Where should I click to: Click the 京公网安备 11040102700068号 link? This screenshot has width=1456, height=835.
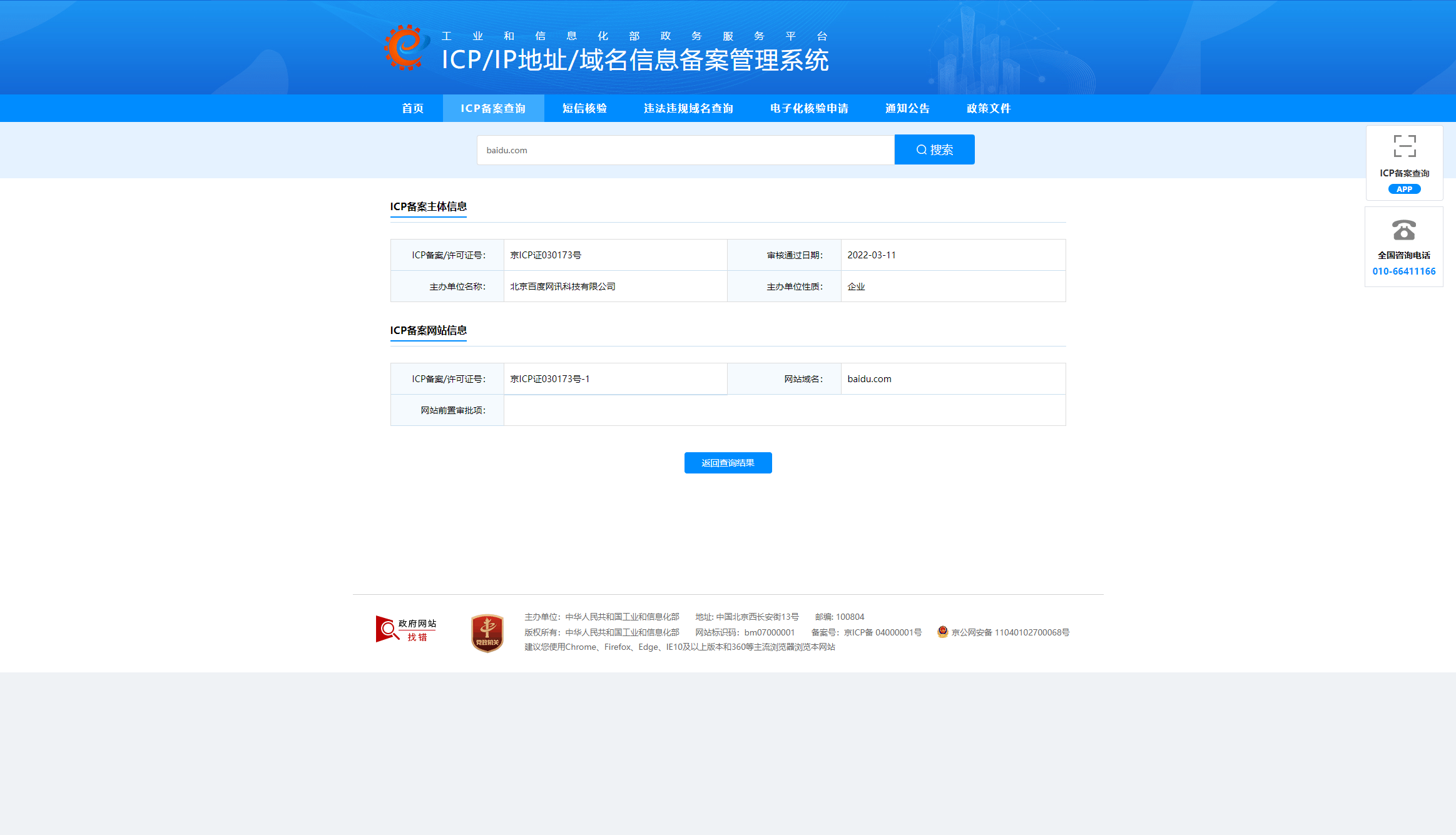click(1010, 632)
